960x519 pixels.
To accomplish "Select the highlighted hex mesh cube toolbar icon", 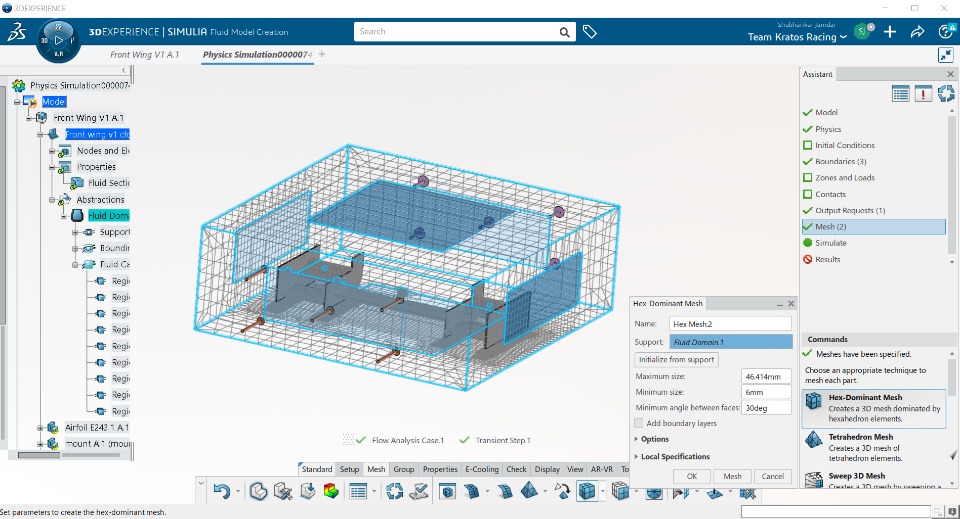I will [x=587, y=491].
